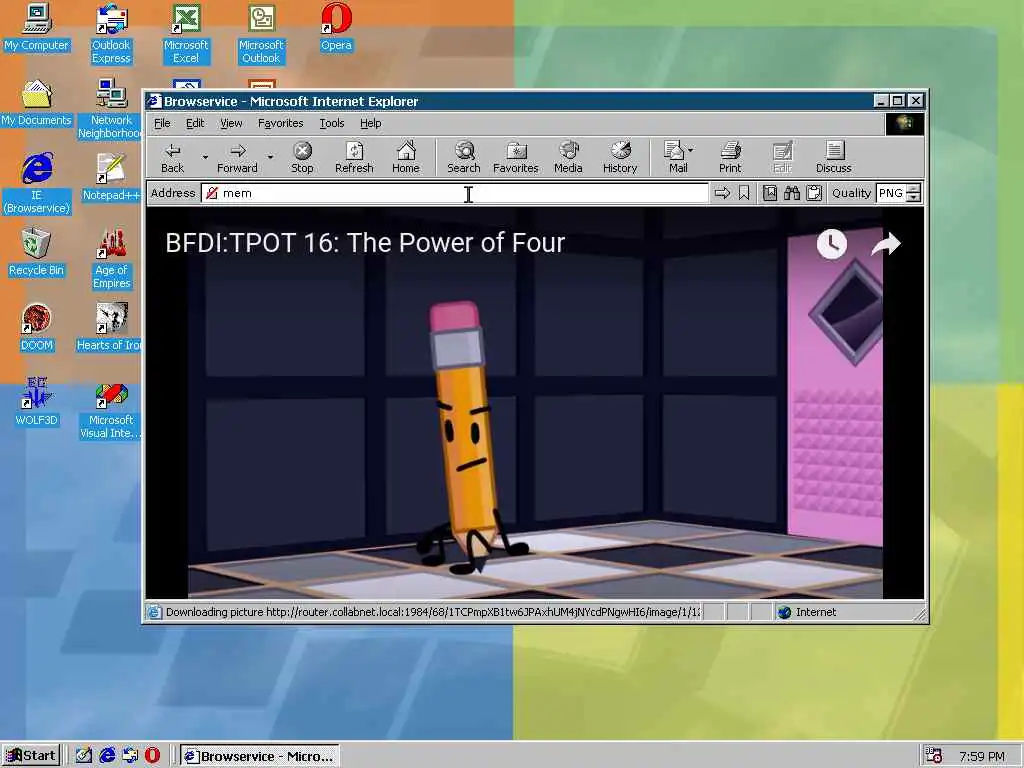
Task: Click the system tray scheduler icon
Action: point(934,756)
